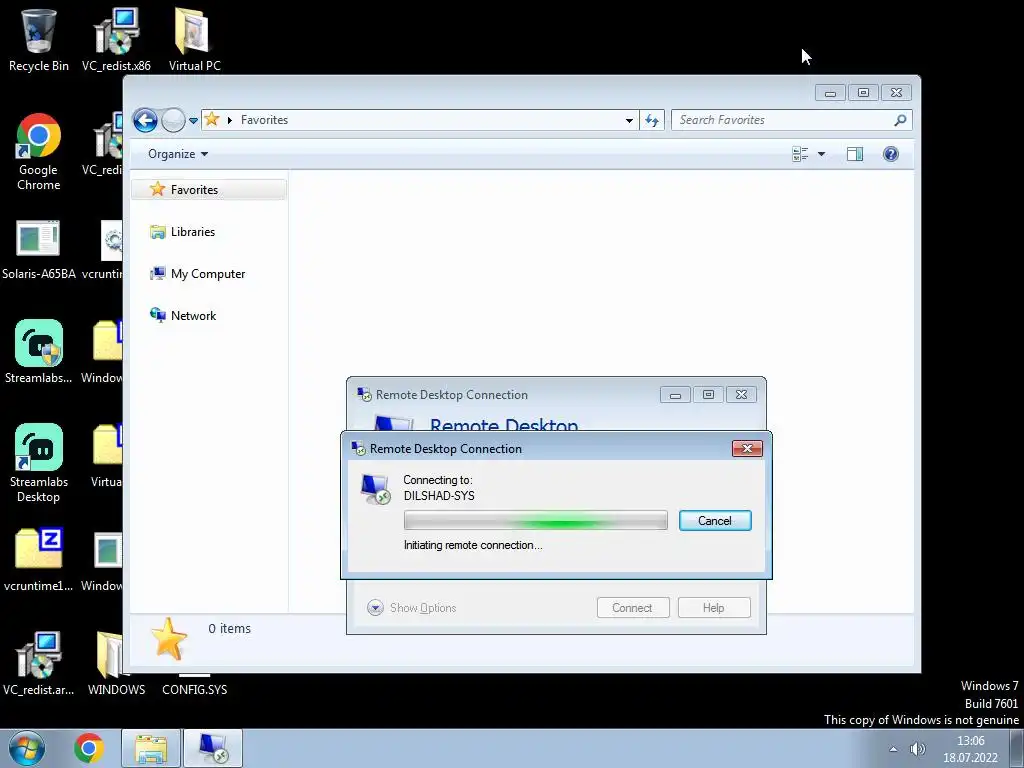This screenshot has width=1024, height=768.
Task: Open the WINDOWS folder on desktop
Action: 116,663
